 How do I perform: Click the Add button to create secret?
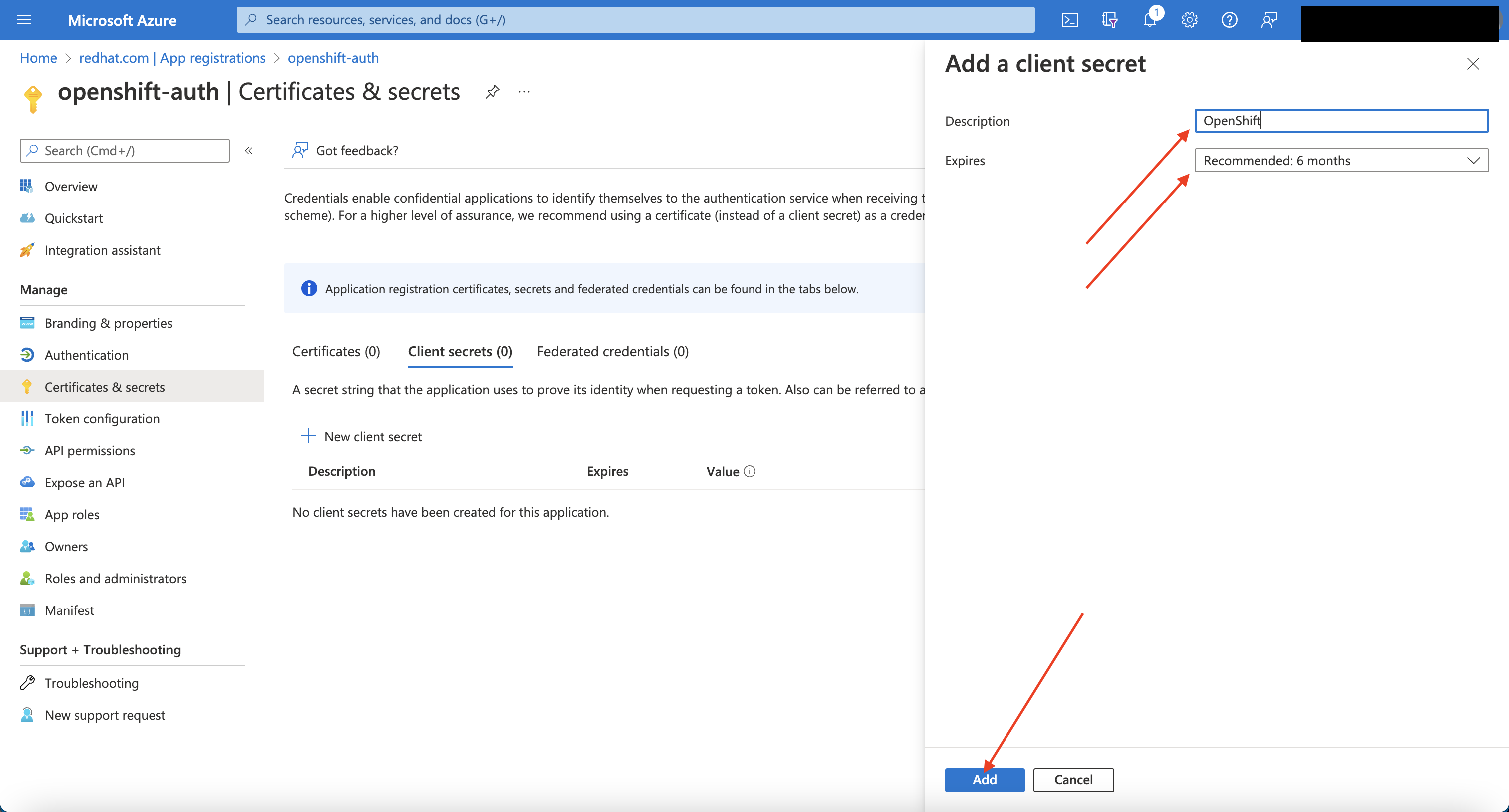985,779
